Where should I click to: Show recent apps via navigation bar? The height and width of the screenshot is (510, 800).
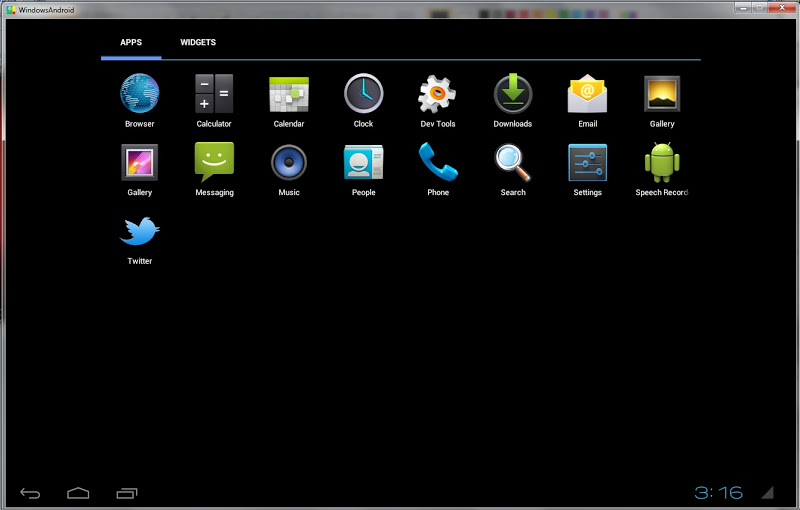127,493
